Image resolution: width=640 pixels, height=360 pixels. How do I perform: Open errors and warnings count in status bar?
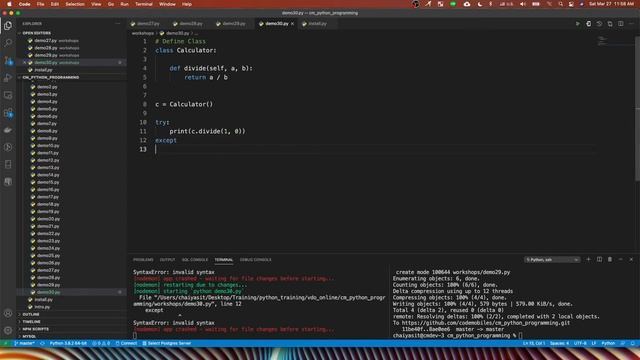[101, 343]
